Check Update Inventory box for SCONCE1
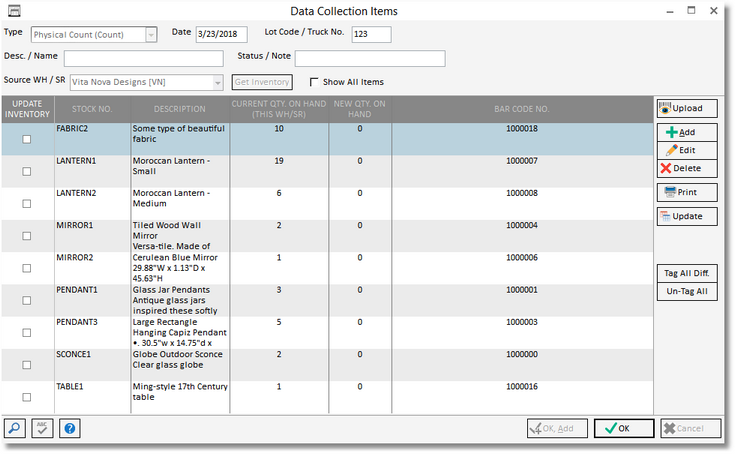735x454 pixels. (x=27, y=365)
